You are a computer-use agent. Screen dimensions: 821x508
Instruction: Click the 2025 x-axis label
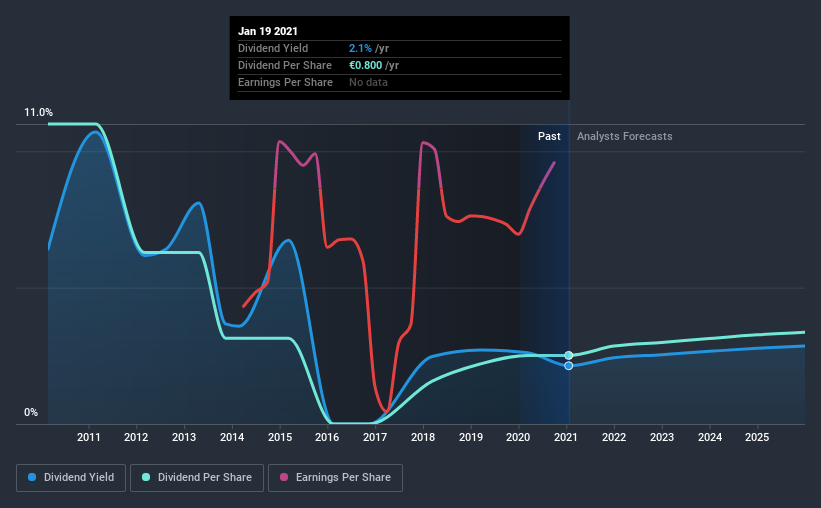pyautogui.click(x=757, y=437)
